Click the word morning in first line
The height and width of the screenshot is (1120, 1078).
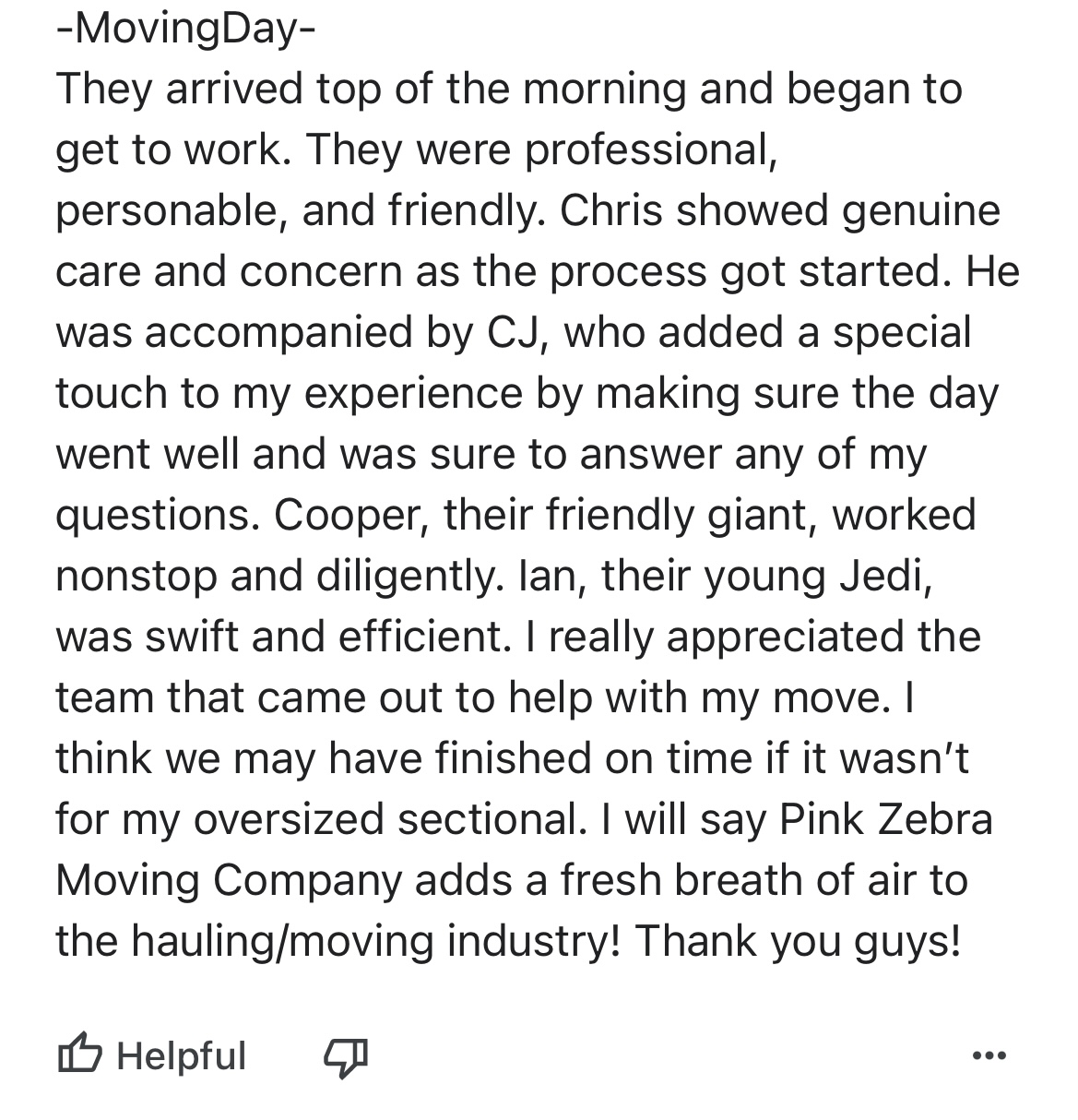[x=606, y=89]
